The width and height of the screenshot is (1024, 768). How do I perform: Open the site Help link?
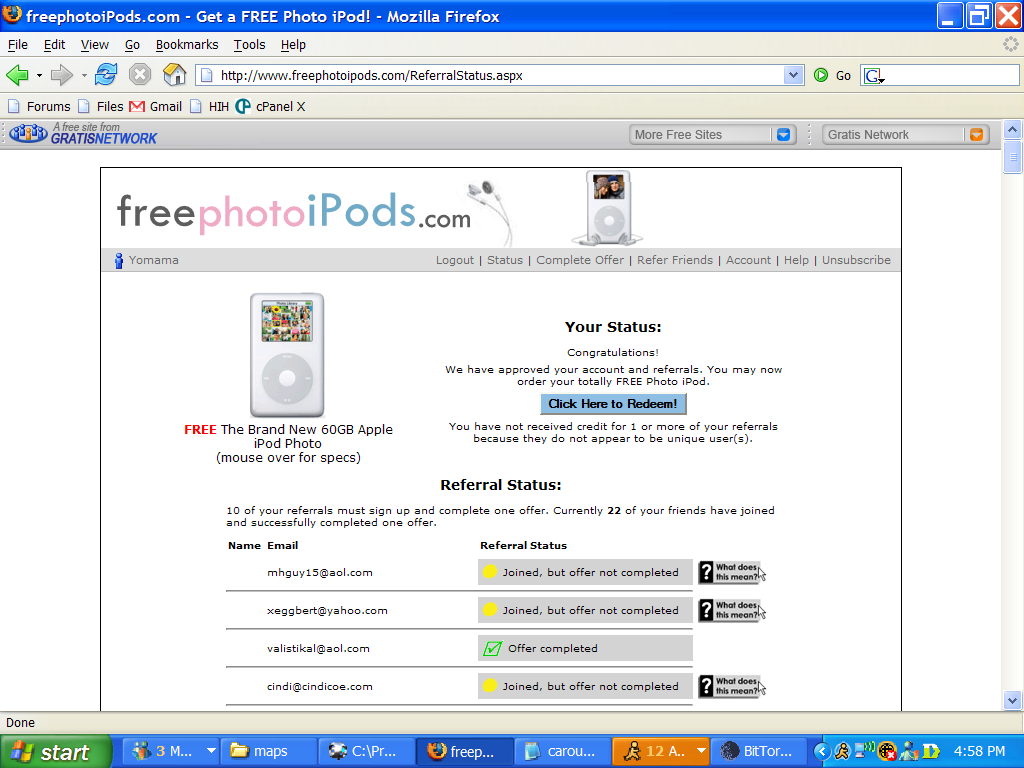click(796, 260)
